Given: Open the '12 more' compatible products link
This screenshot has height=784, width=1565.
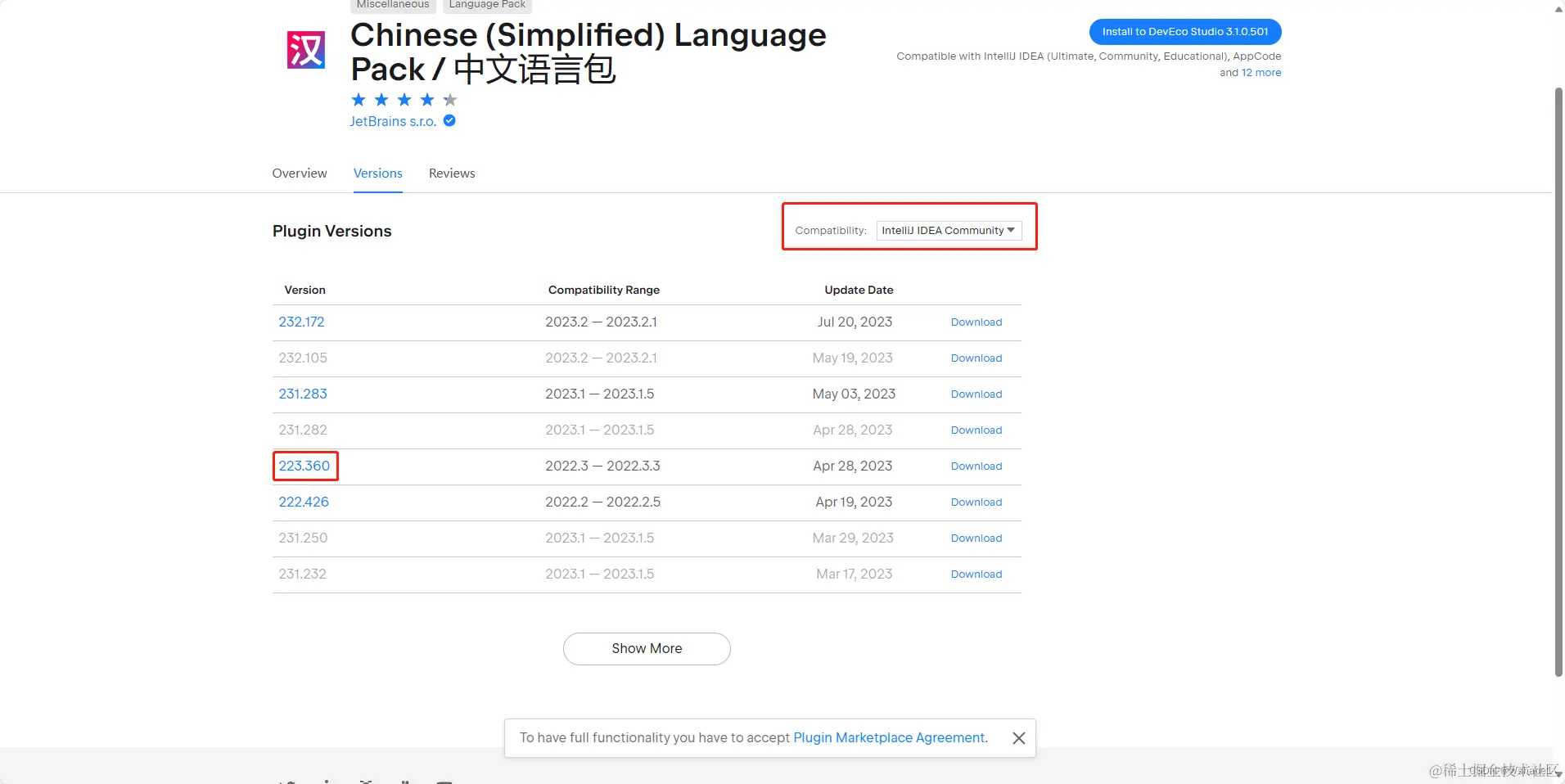Looking at the screenshot, I should pyautogui.click(x=1261, y=73).
